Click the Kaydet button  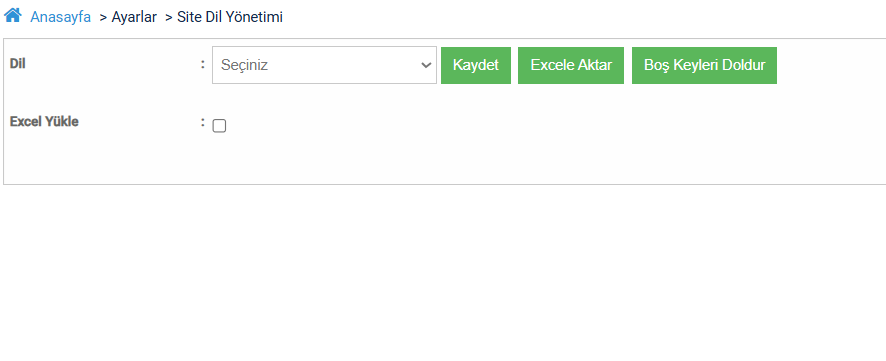pyautogui.click(x=476, y=65)
